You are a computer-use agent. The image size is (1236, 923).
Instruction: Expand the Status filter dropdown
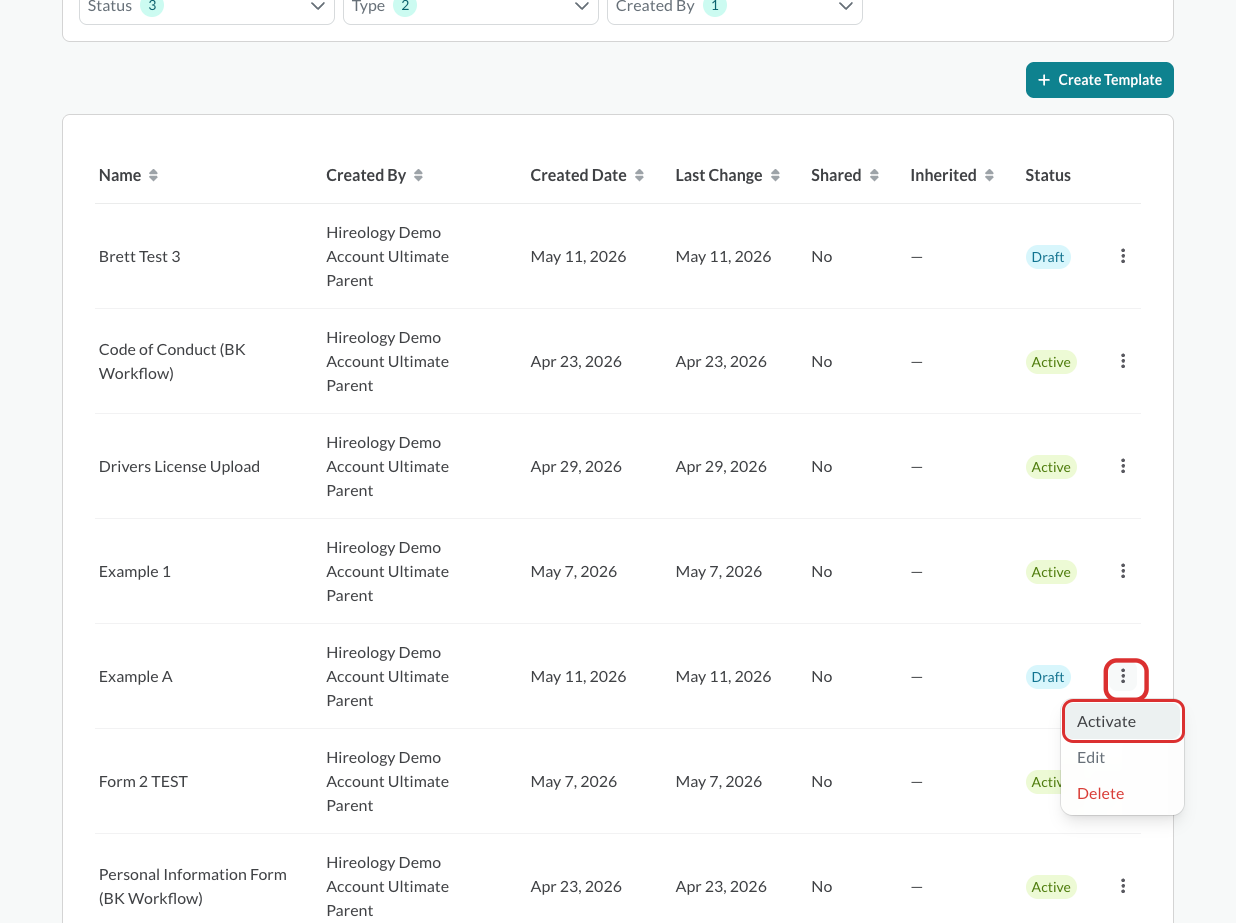tap(207, 7)
